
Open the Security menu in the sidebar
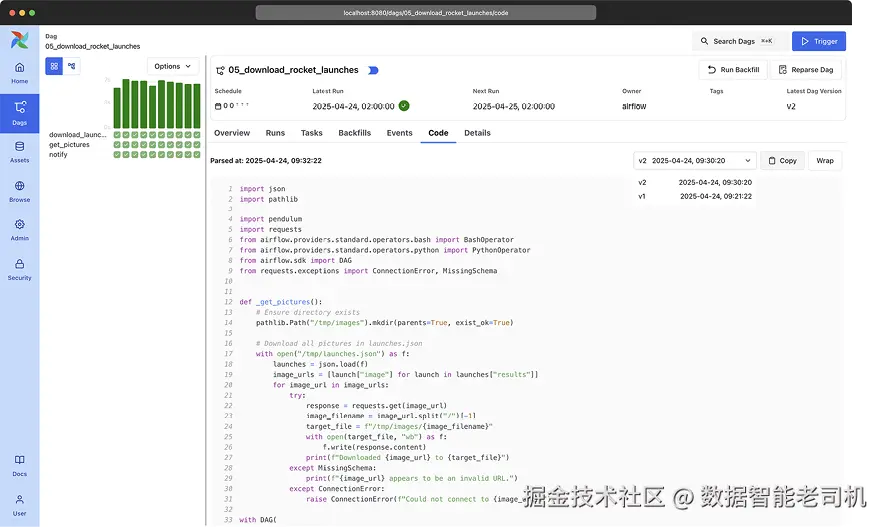point(19,269)
